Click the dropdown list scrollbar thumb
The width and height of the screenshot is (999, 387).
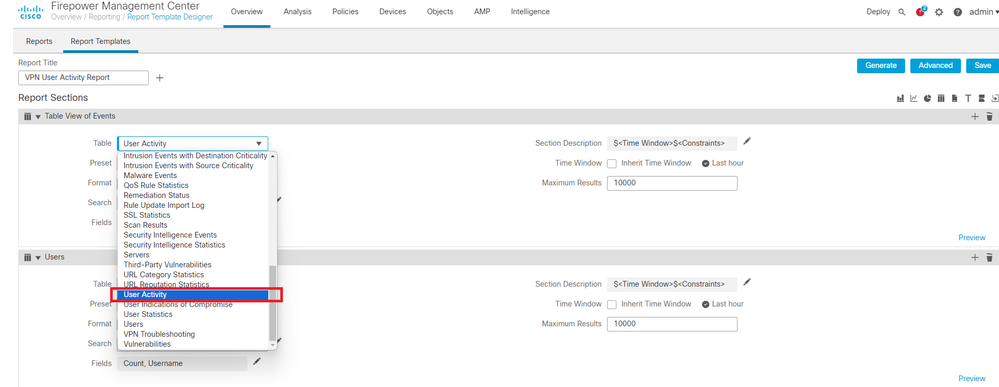[273, 303]
